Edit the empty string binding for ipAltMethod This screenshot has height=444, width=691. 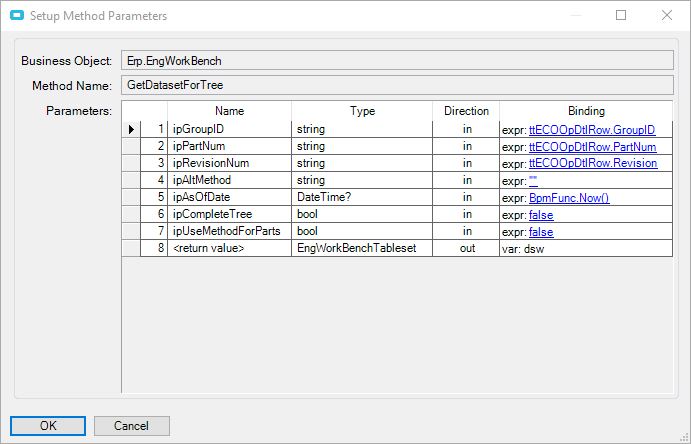(x=533, y=181)
